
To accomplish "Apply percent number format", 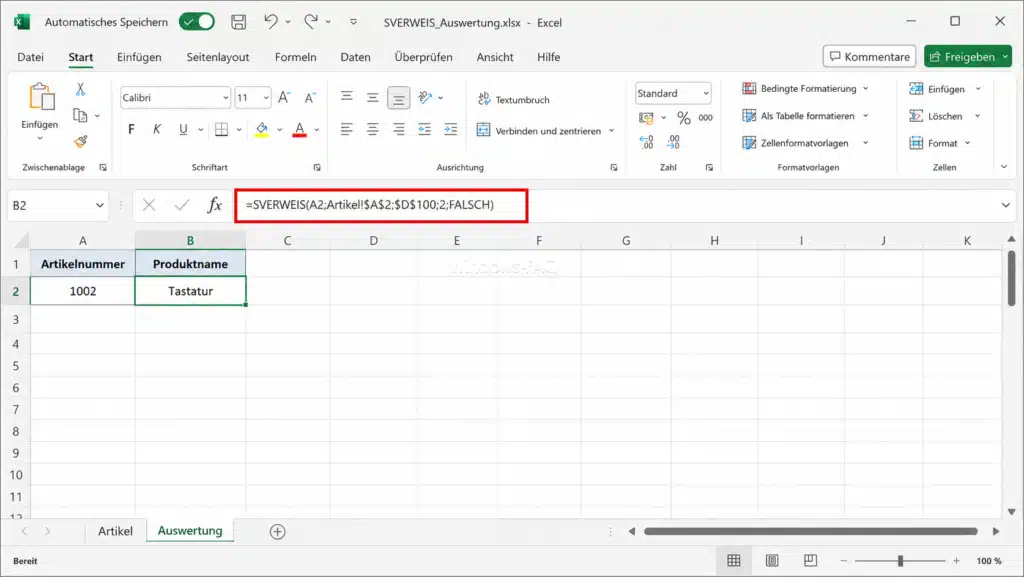I will 684,118.
